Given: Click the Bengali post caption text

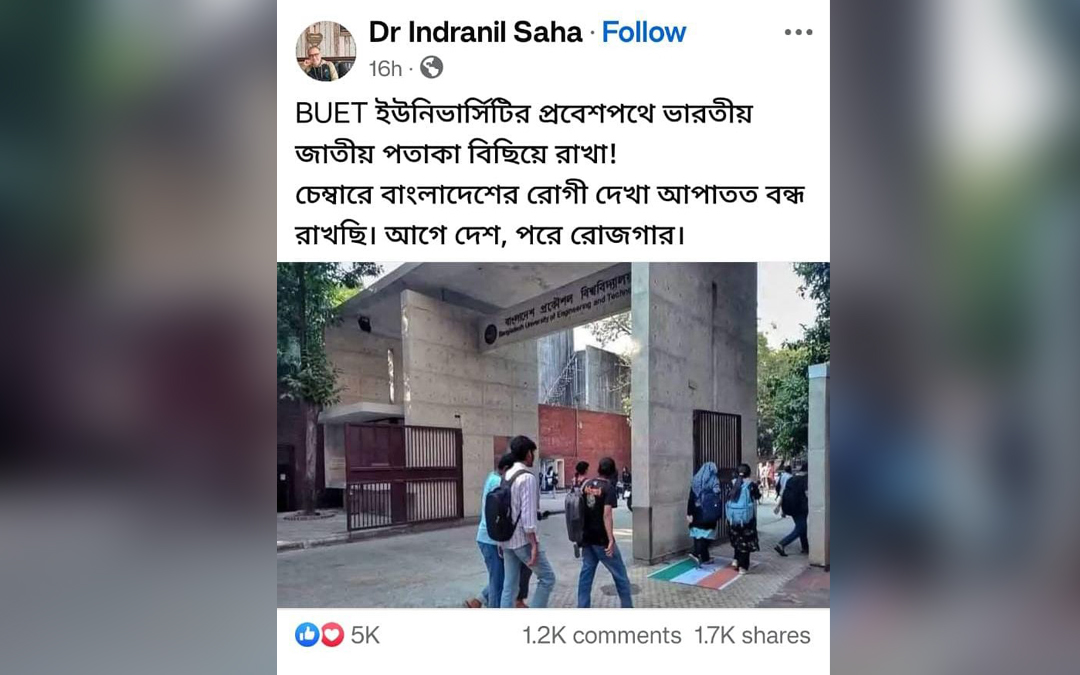Looking at the screenshot, I should 550,174.
